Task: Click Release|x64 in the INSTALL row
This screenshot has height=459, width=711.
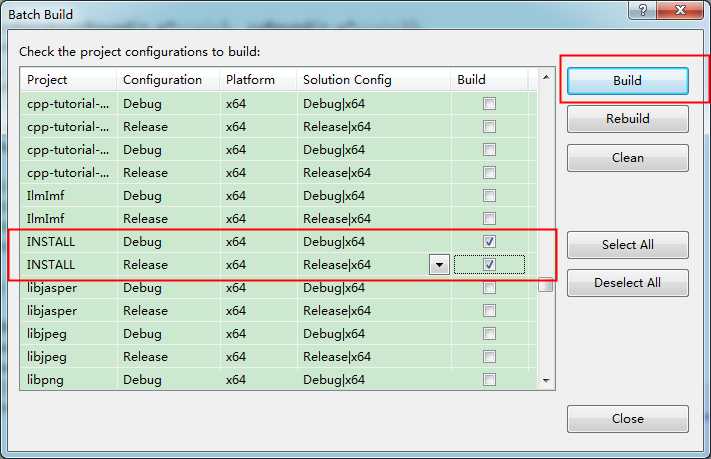Action: [x=337, y=265]
